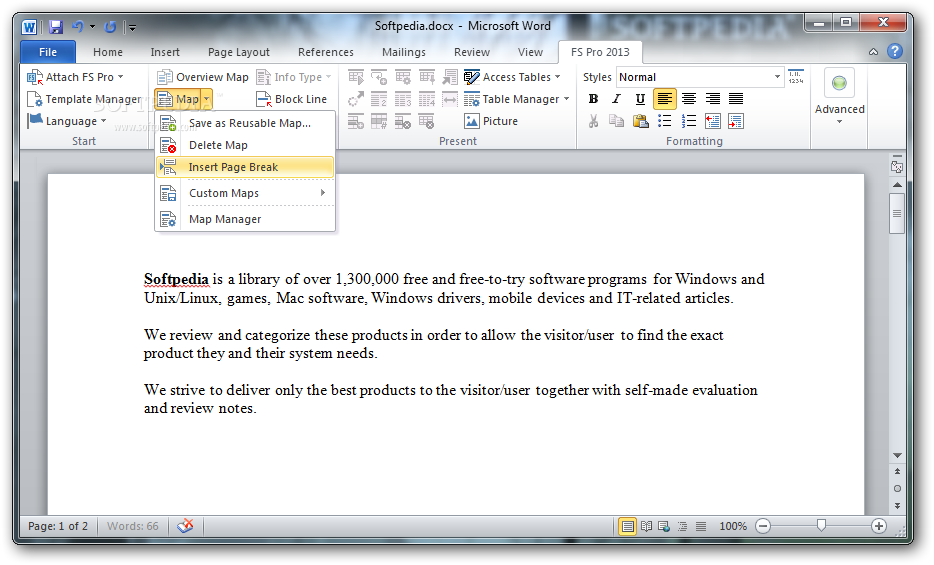934x565 pixels.
Task: Open the Customize Quick Access Toolbar dropdown
Action: coord(132,27)
